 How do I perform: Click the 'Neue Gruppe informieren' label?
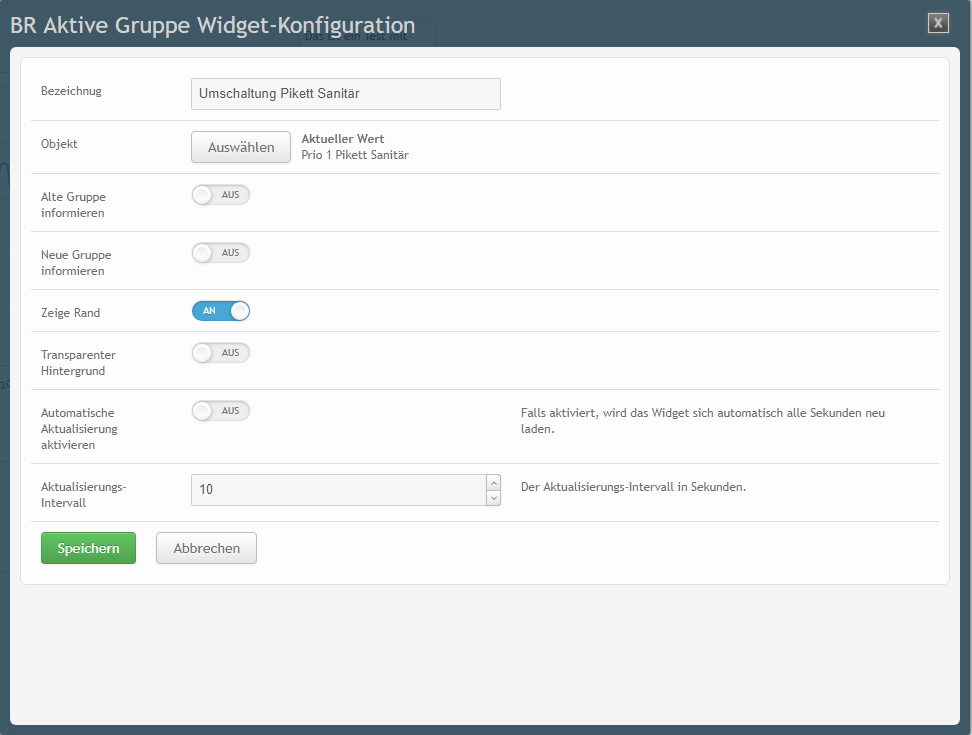[x=76, y=263]
